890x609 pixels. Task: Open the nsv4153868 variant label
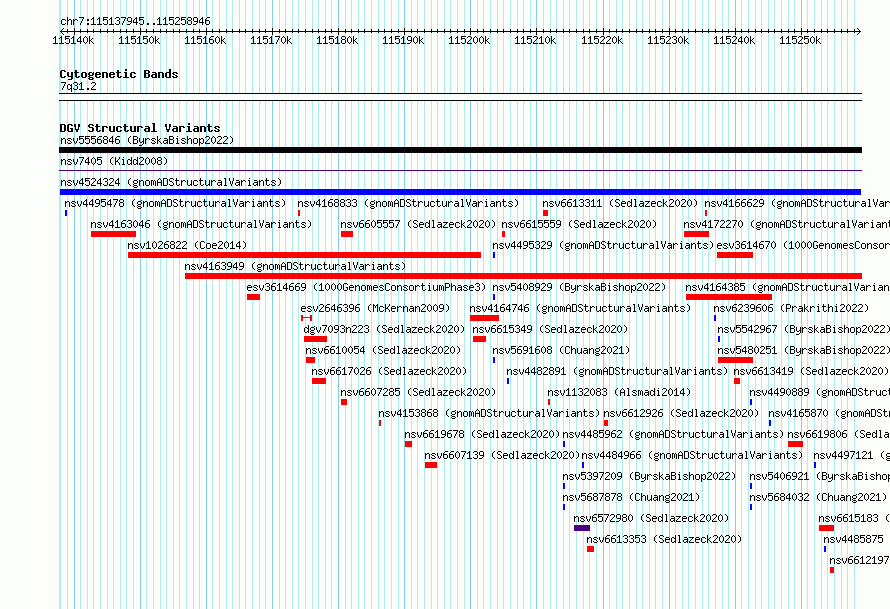click(489, 413)
